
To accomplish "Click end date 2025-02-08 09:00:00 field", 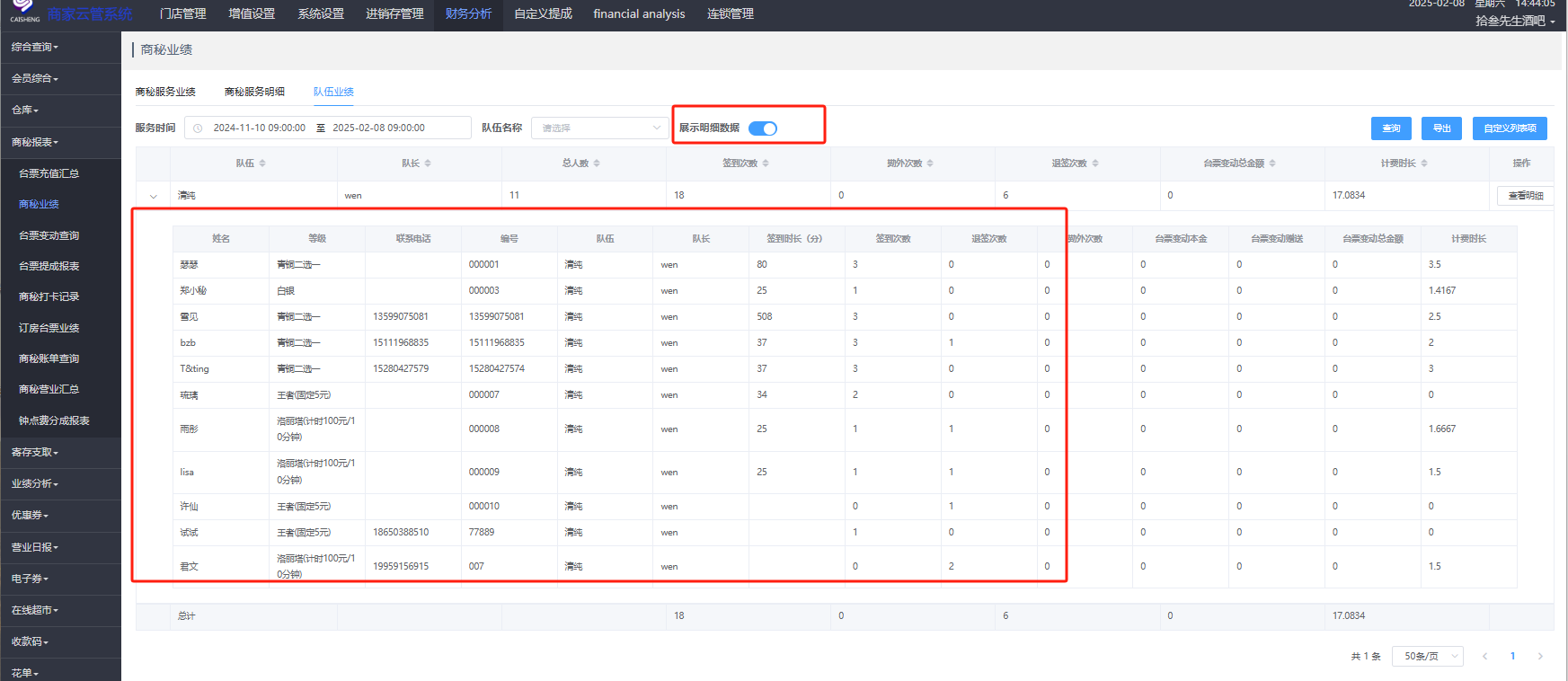I will 378,128.
